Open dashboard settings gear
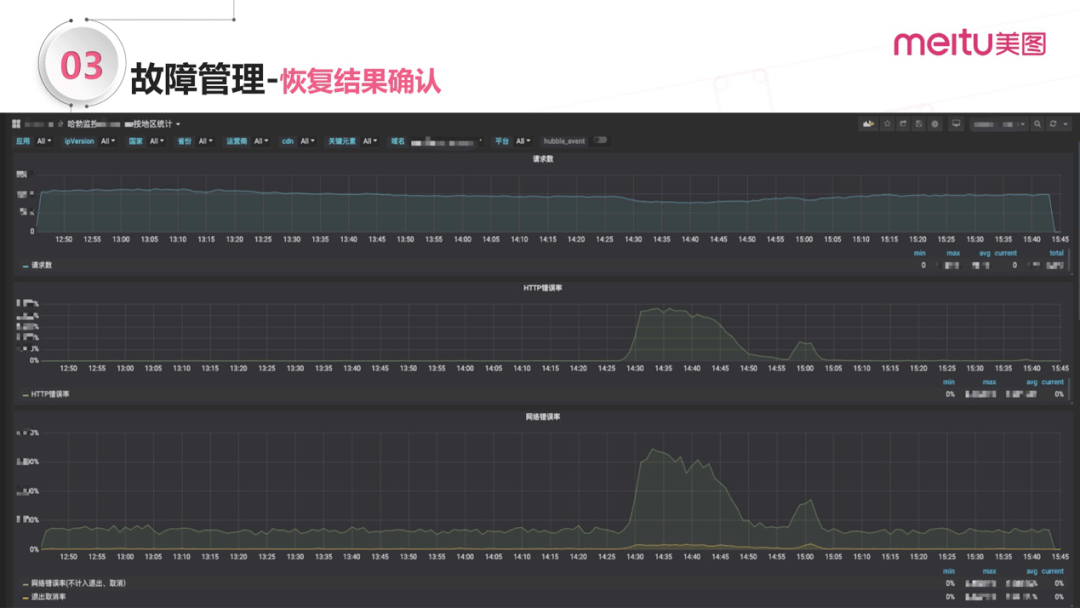This screenshot has height=608, width=1080. tap(935, 124)
